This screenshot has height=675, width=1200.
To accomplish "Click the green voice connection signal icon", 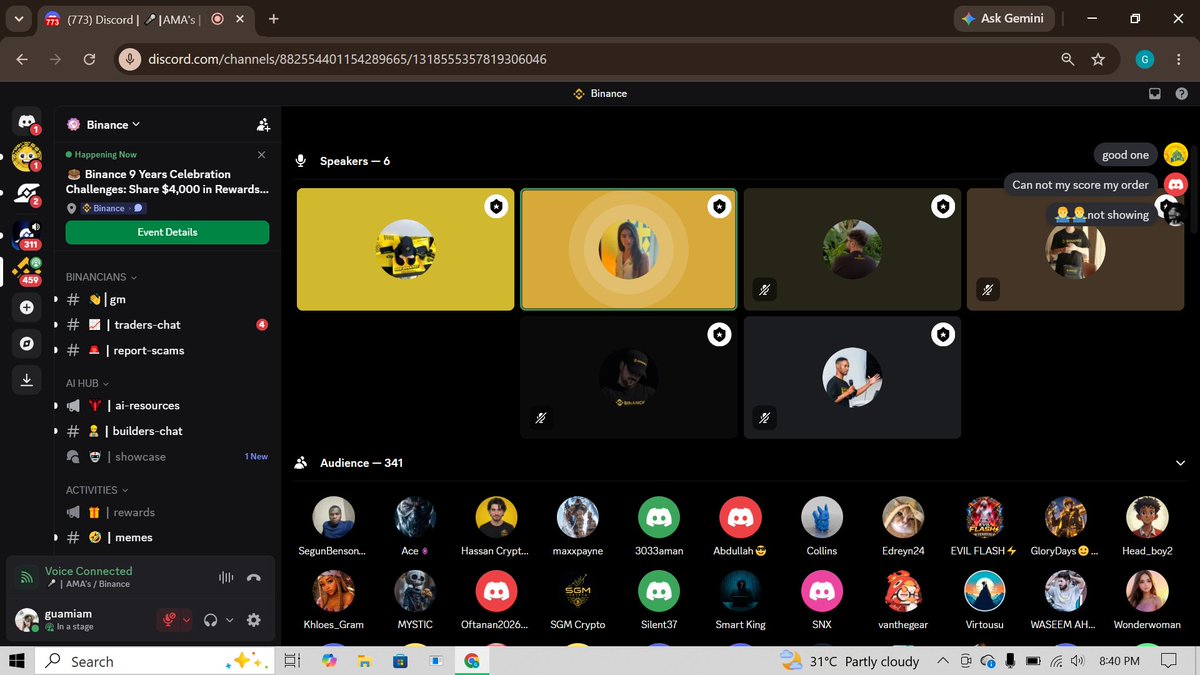I will [26, 577].
